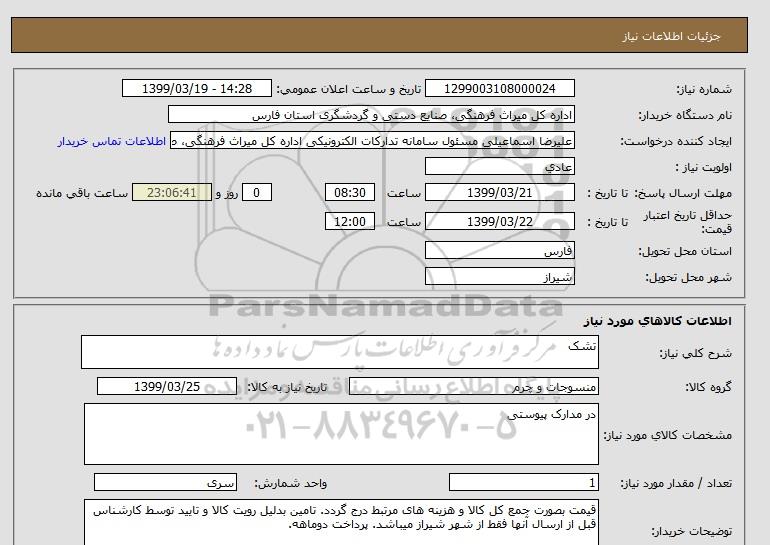This screenshot has width=770, height=545.
Task: Click the buyer notes text area
Action: (341, 522)
